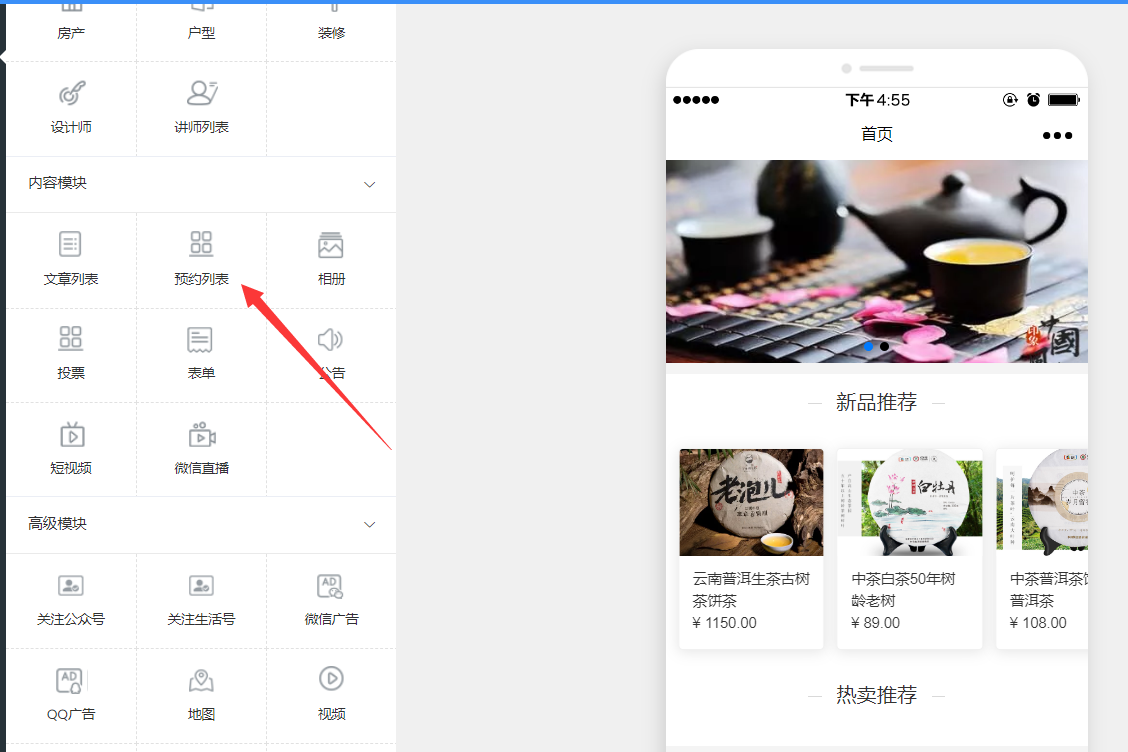This screenshot has width=1128, height=752.
Task: Select the 预约列表 reservation list module
Action: point(201,260)
